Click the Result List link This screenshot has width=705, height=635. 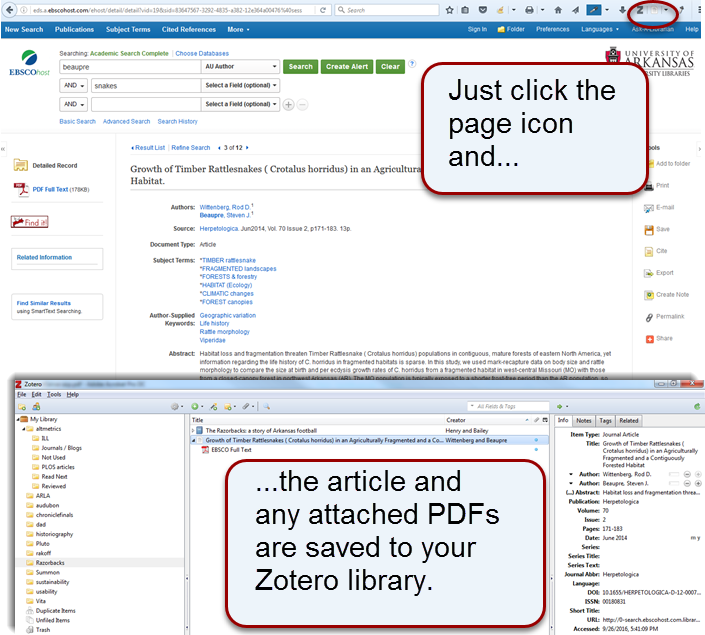point(150,148)
